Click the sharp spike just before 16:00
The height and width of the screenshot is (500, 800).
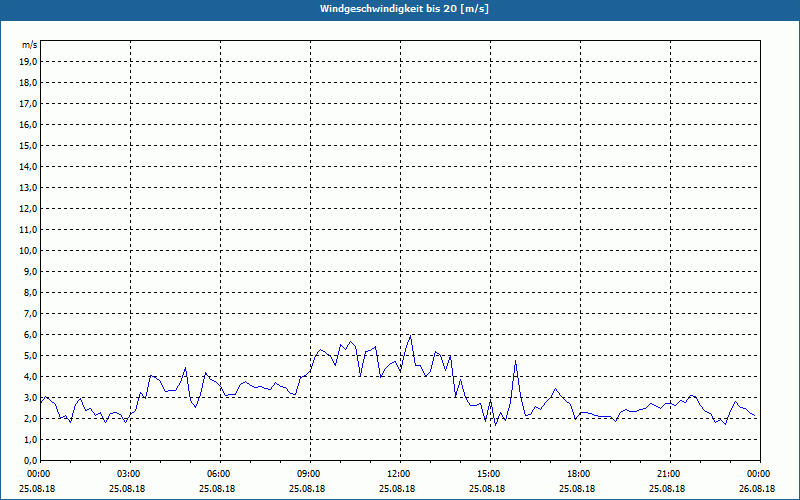point(516,361)
